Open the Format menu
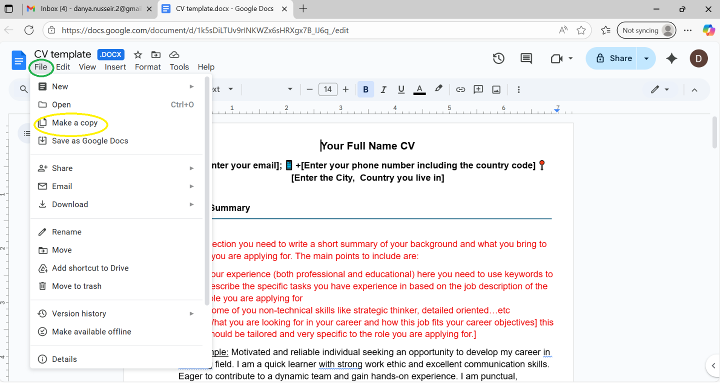Screen dimensions: 720x383 147,67
